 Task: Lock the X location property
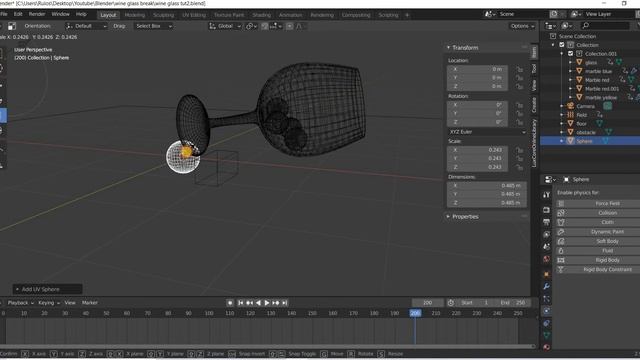(x=519, y=69)
